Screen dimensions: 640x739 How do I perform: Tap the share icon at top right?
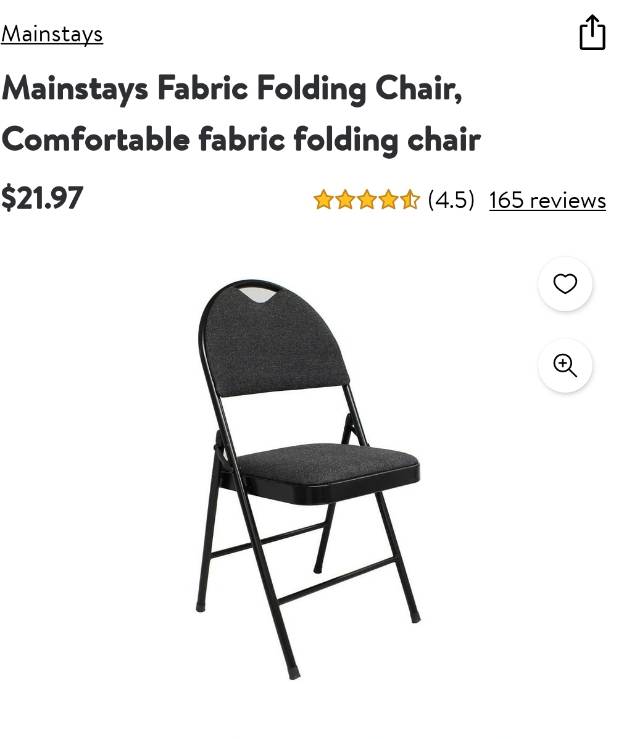coord(592,32)
